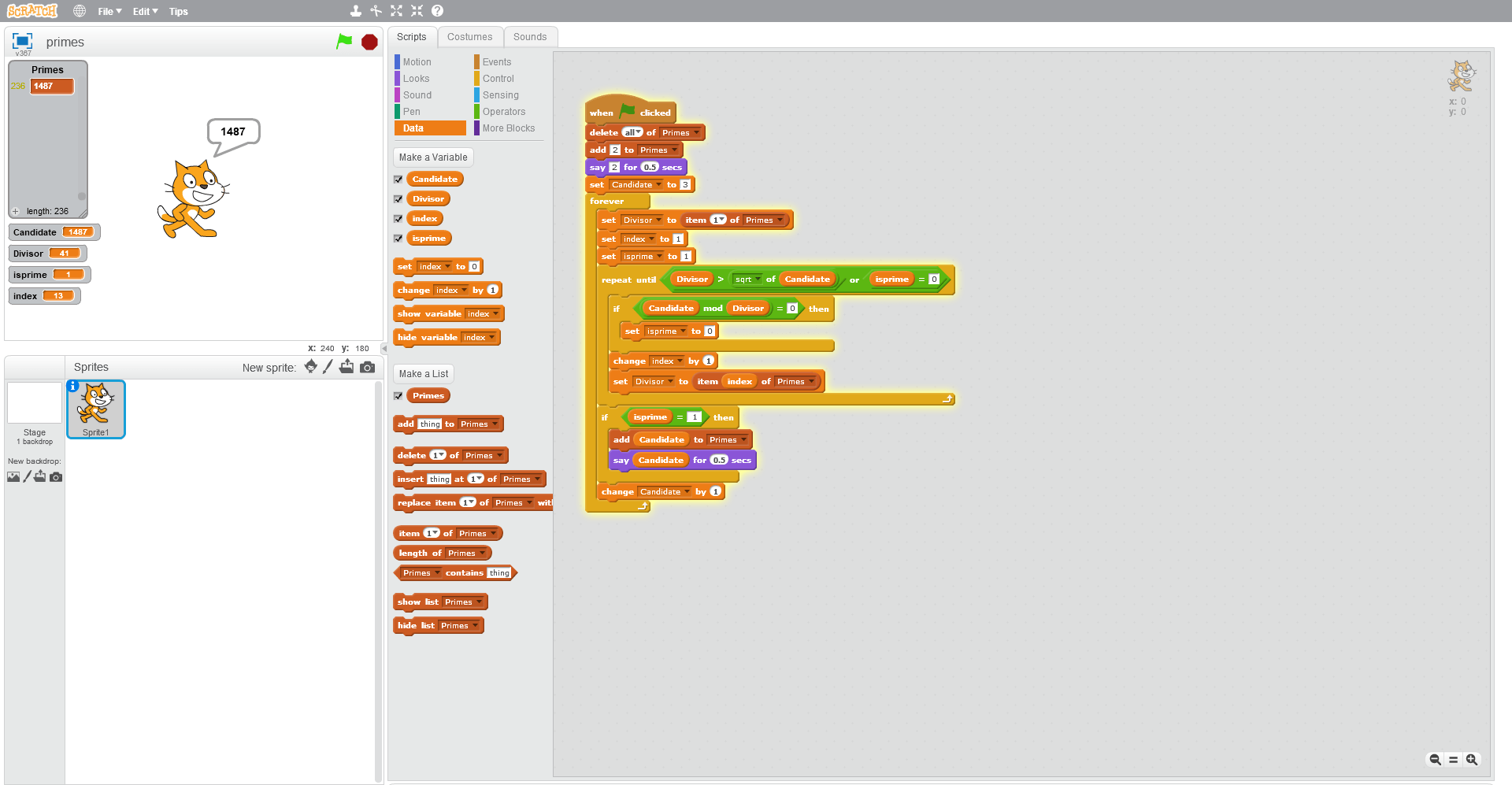Image resolution: width=1512 pixels, height=785 pixels.
Task: Select the duplicate stamp tool
Action: coord(356,11)
